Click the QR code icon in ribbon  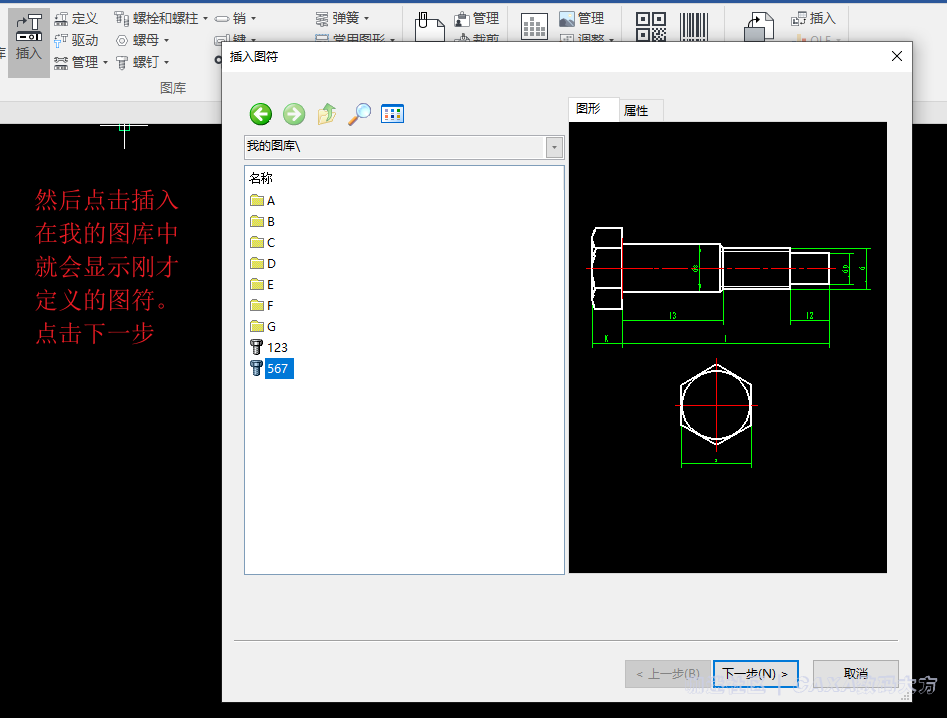click(651, 27)
